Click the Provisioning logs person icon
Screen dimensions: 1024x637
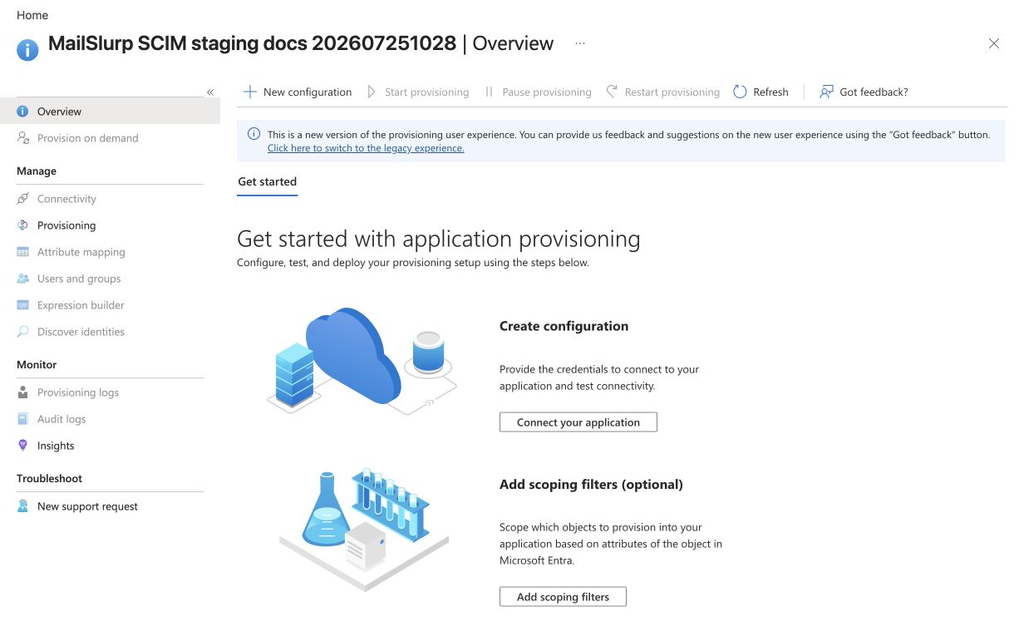point(23,392)
